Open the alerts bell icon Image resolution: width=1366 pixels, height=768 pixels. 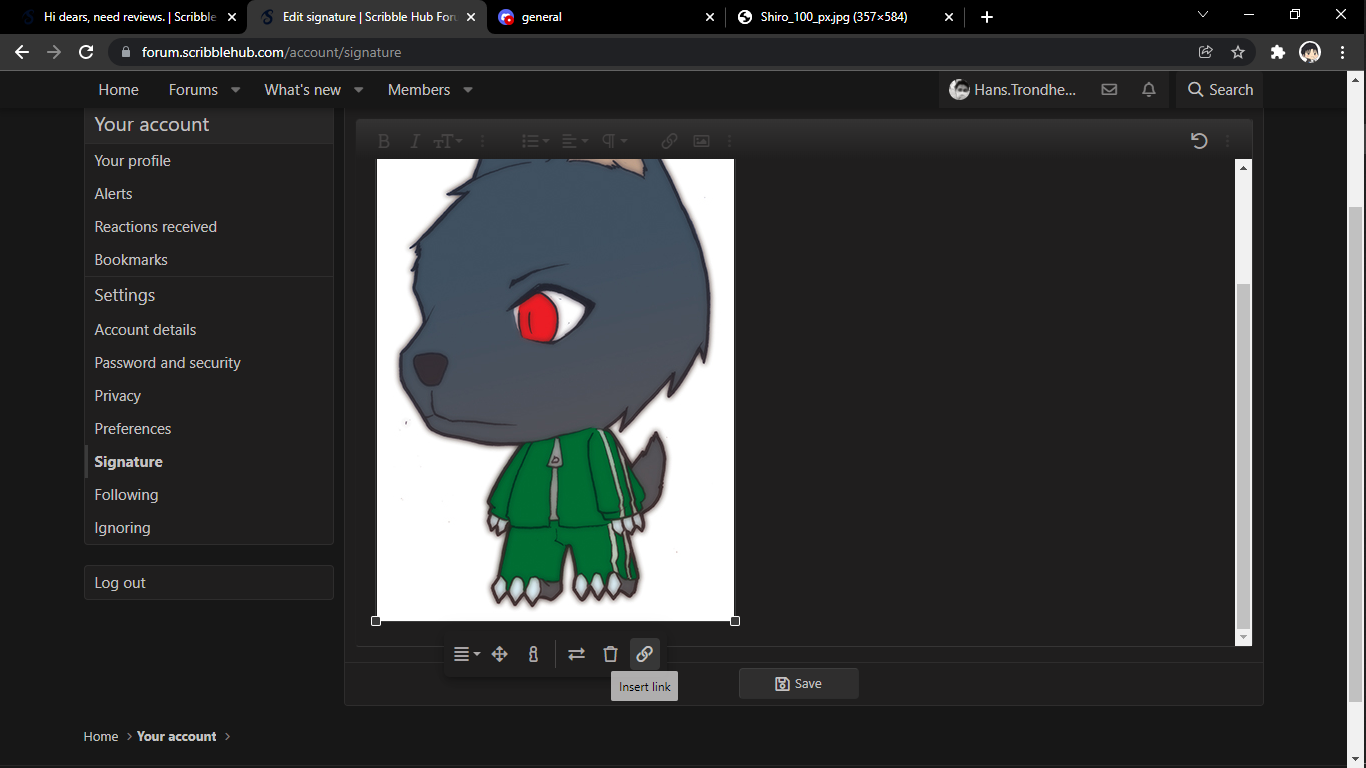(1149, 90)
